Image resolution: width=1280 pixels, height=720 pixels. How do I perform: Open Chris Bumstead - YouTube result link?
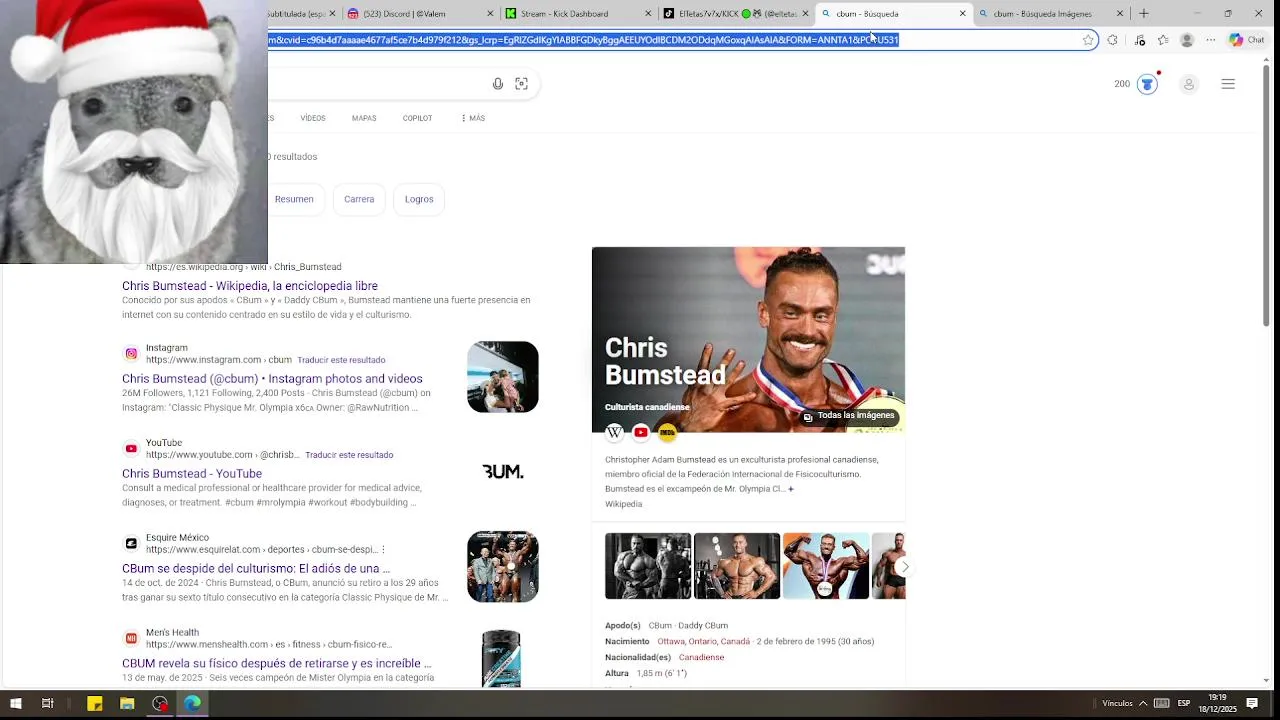tap(192, 474)
